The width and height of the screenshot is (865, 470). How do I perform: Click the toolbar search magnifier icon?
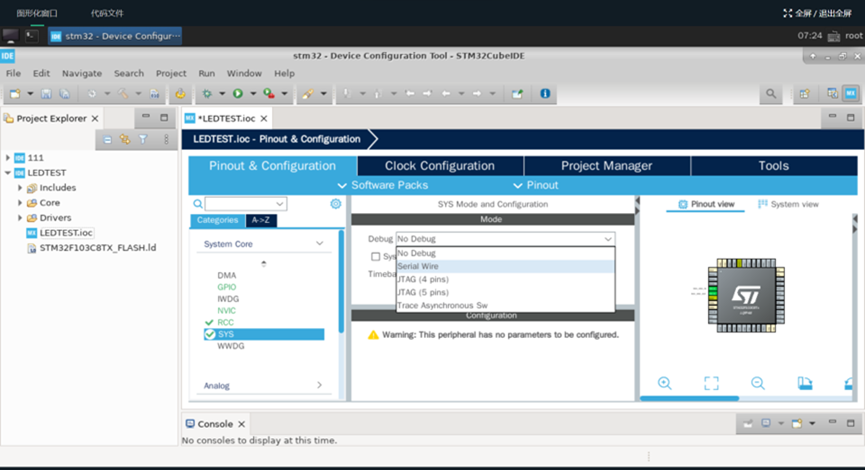pos(771,94)
